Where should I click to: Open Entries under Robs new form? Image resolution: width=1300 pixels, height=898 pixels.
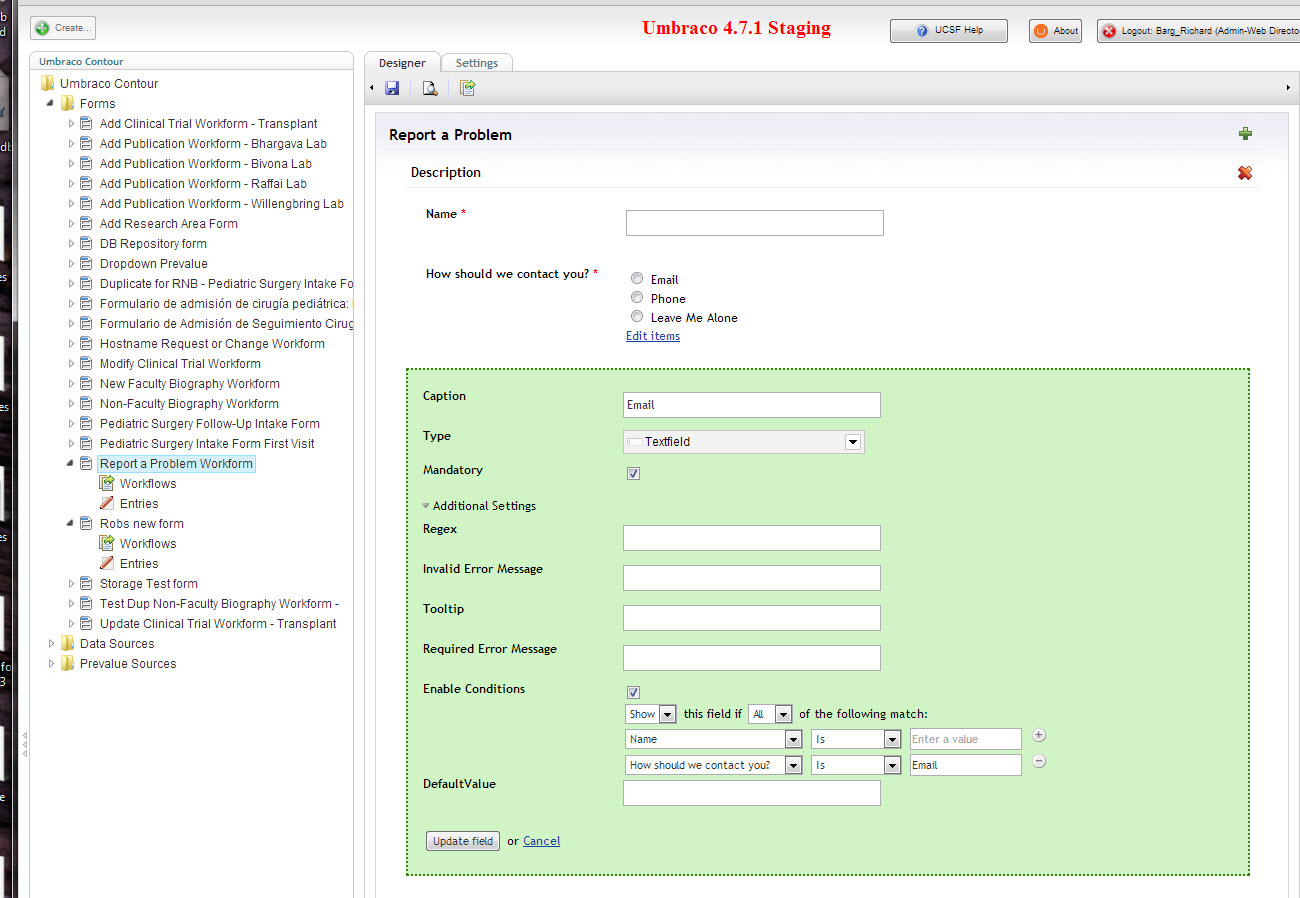138,564
